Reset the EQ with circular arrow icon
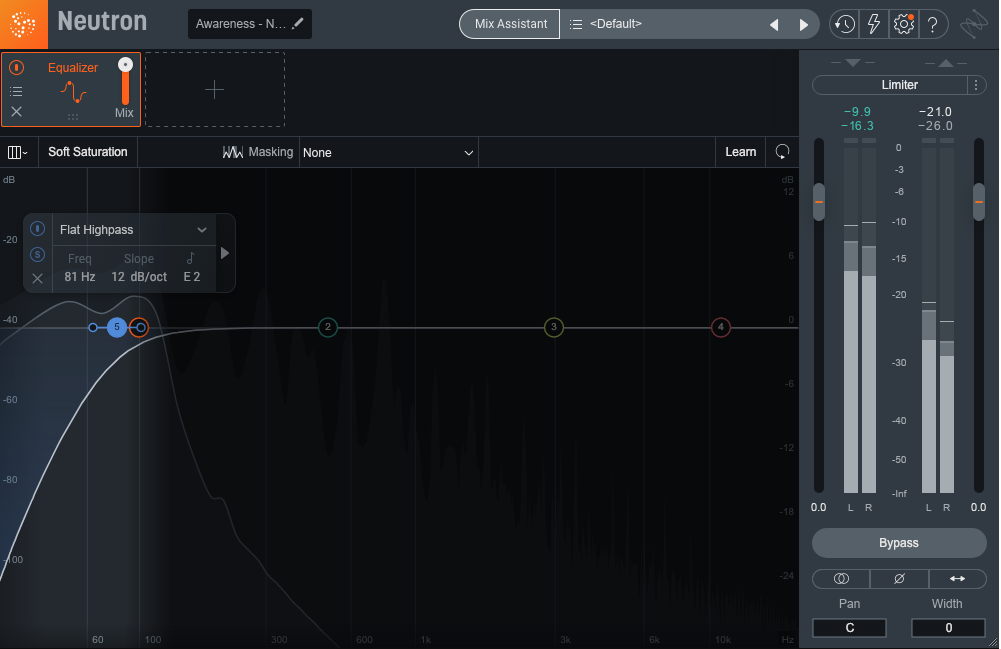Image resolution: width=1001 pixels, height=649 pixels. (x=782, y=152)
